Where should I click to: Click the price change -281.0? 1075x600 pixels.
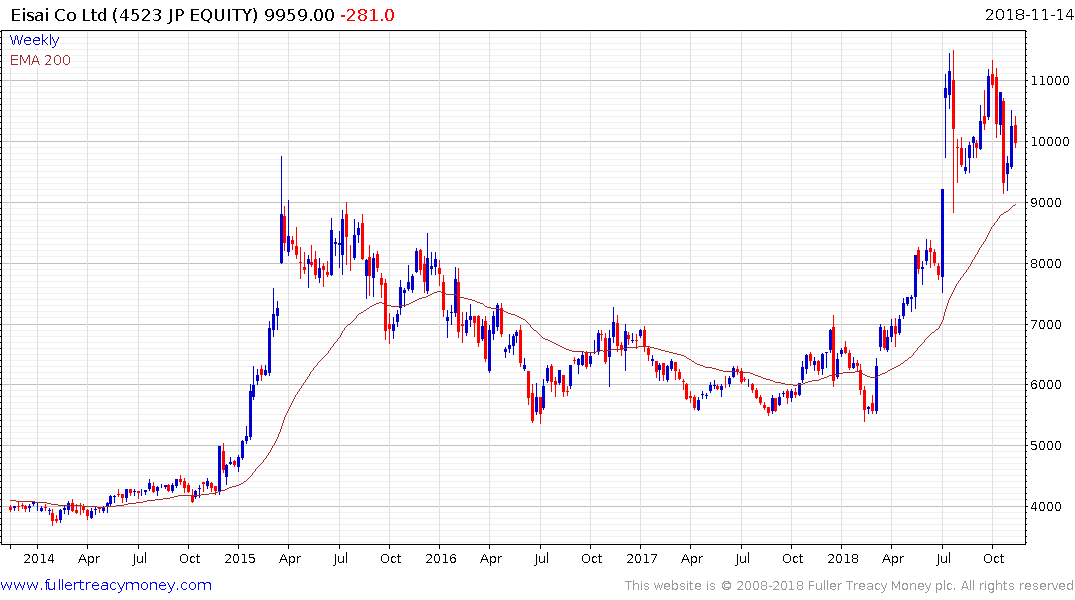(x=367, y=15)
